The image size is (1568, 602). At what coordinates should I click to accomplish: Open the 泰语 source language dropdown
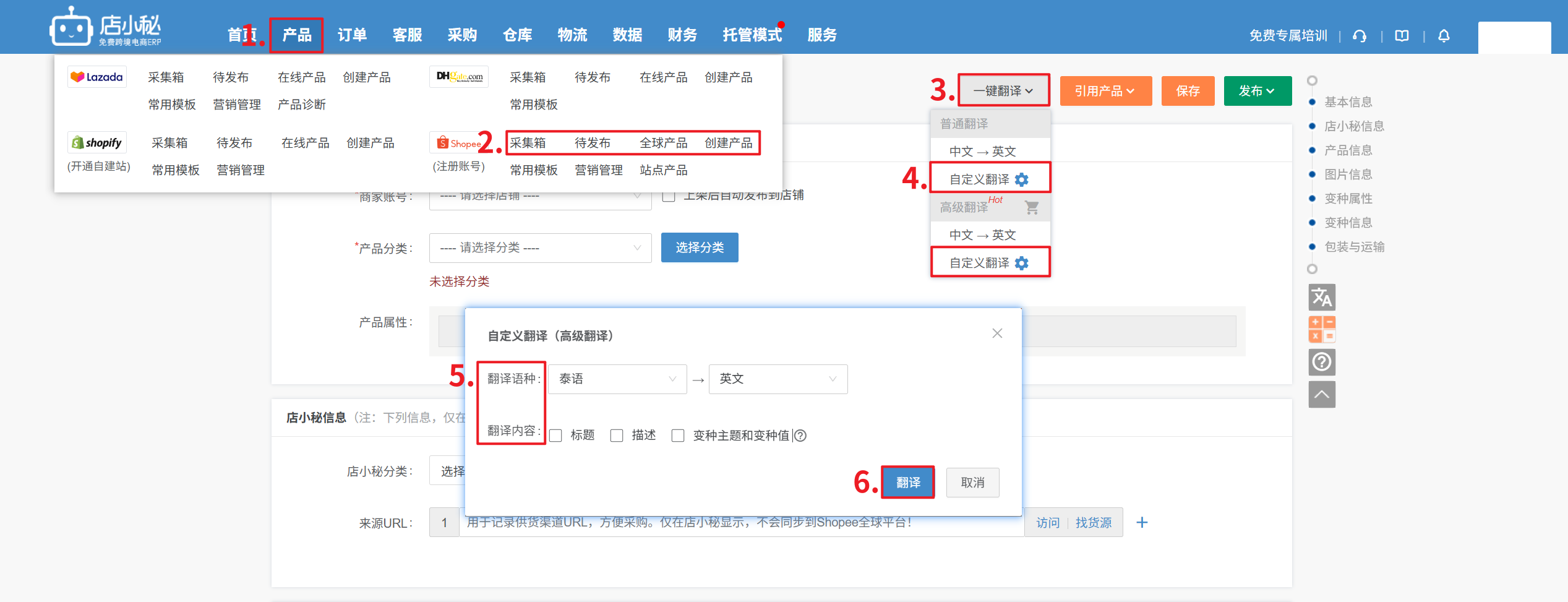(617, 379)
